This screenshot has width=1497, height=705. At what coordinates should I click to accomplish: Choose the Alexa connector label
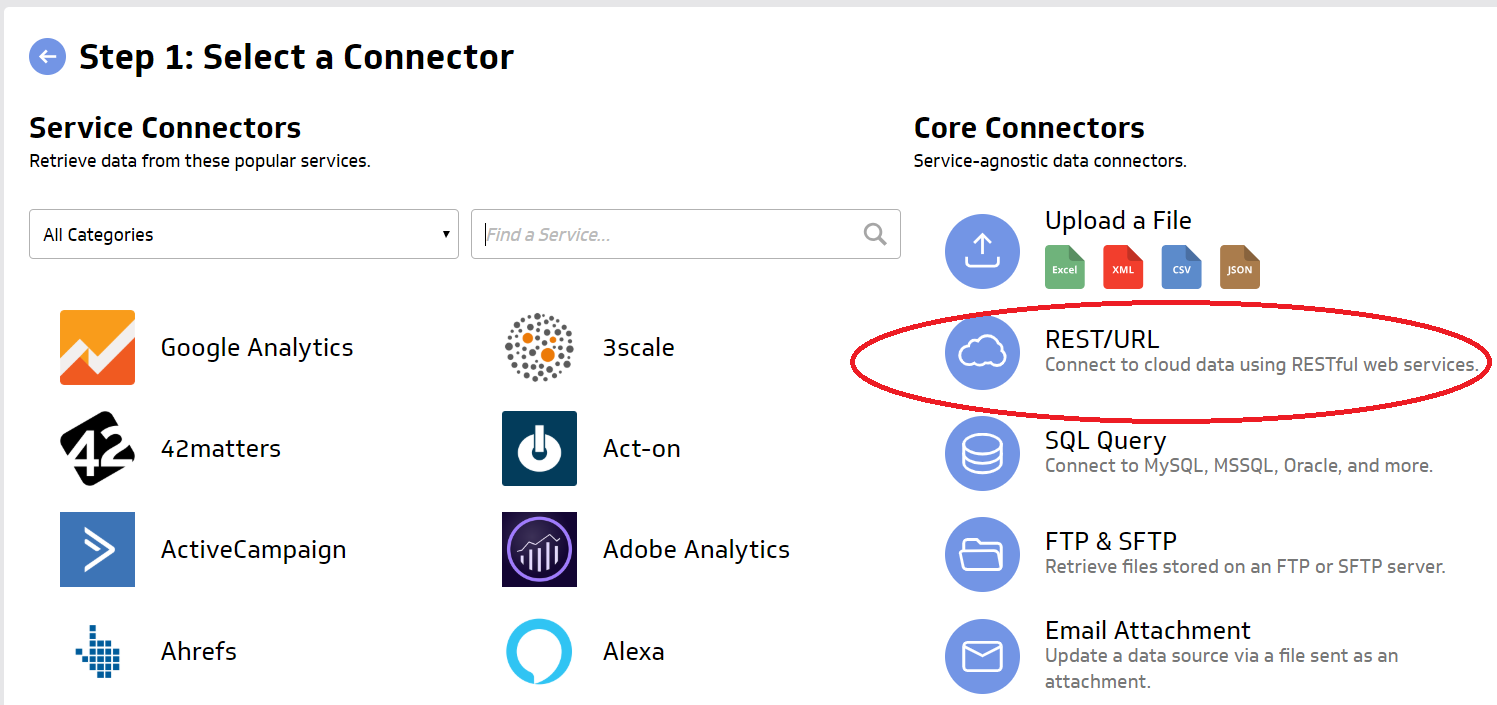click(634, 651)
